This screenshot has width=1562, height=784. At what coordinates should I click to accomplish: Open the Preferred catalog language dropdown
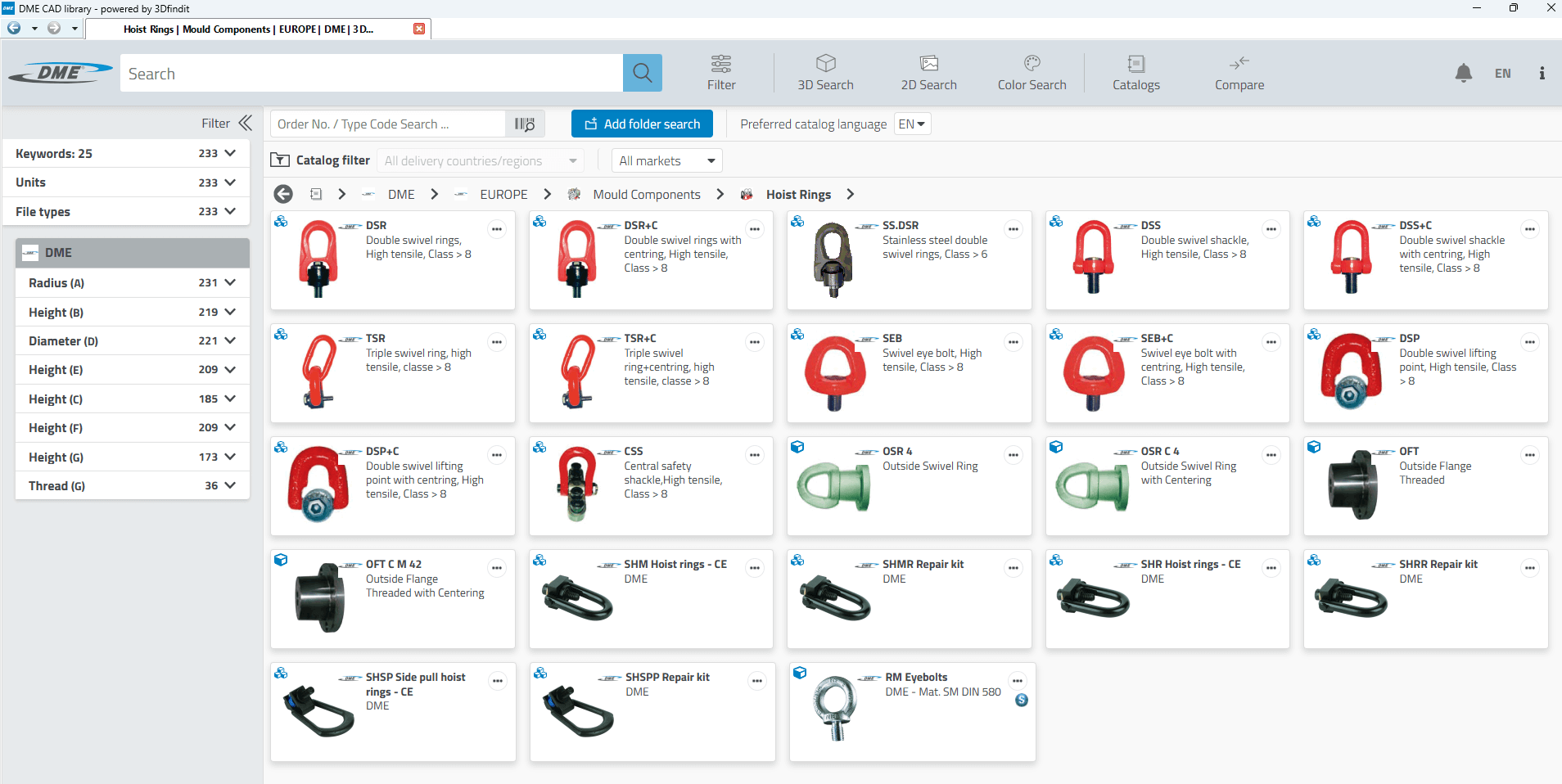tap(911, 124)
